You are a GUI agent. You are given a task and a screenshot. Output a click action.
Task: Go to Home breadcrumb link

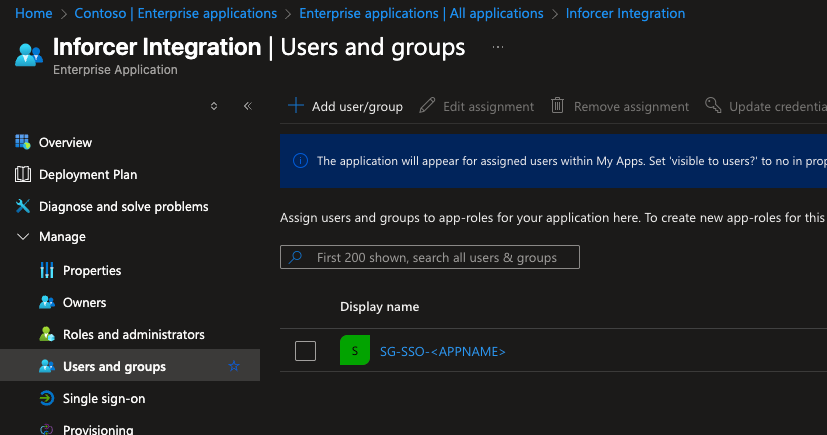click(x=34, y=13)
